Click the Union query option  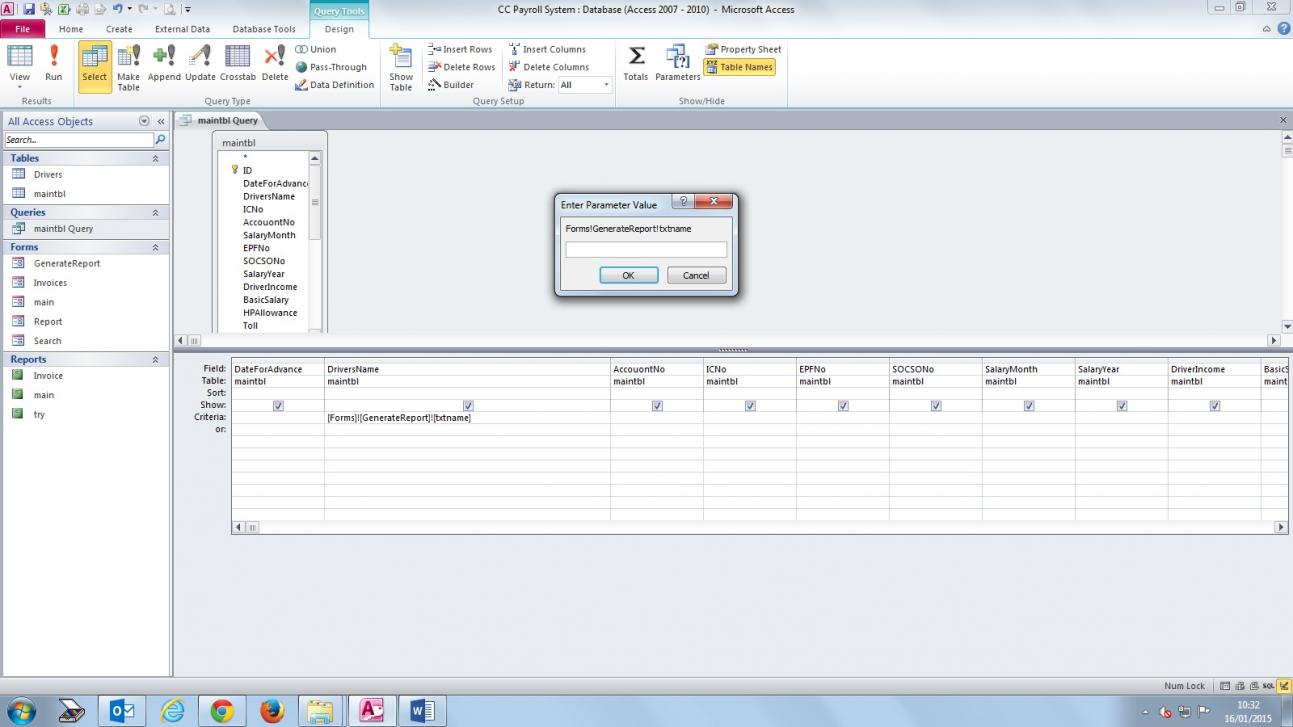point(316,49)
